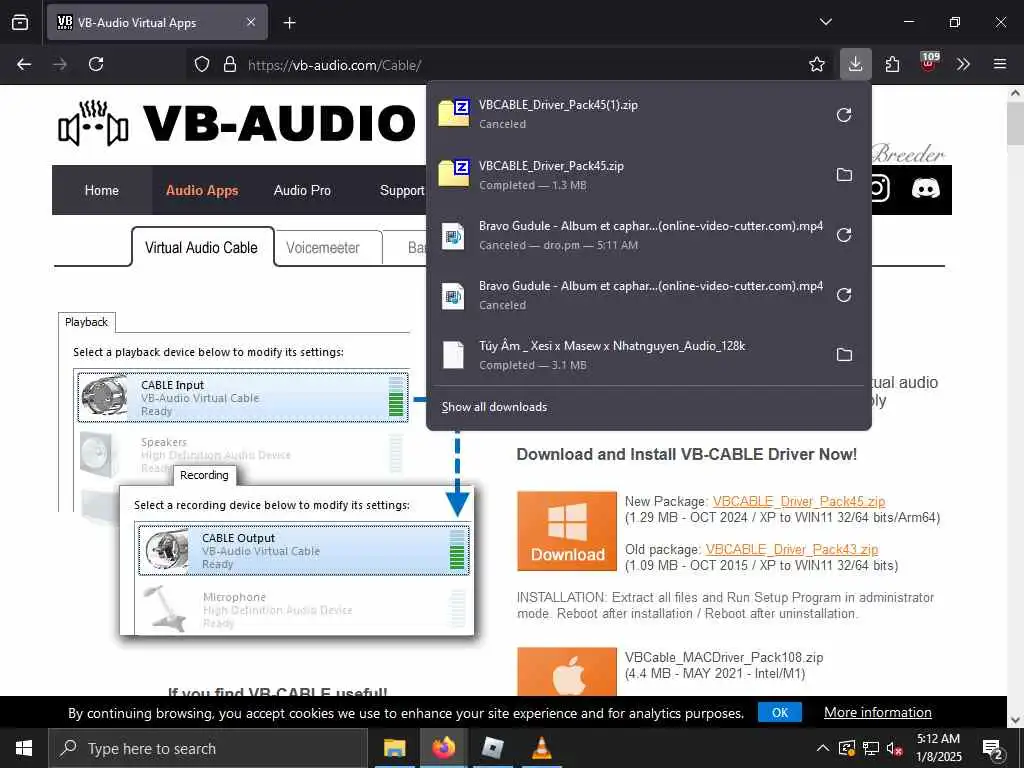
Task: Bookmark this page with the star
Action: (x=816, y=64)
